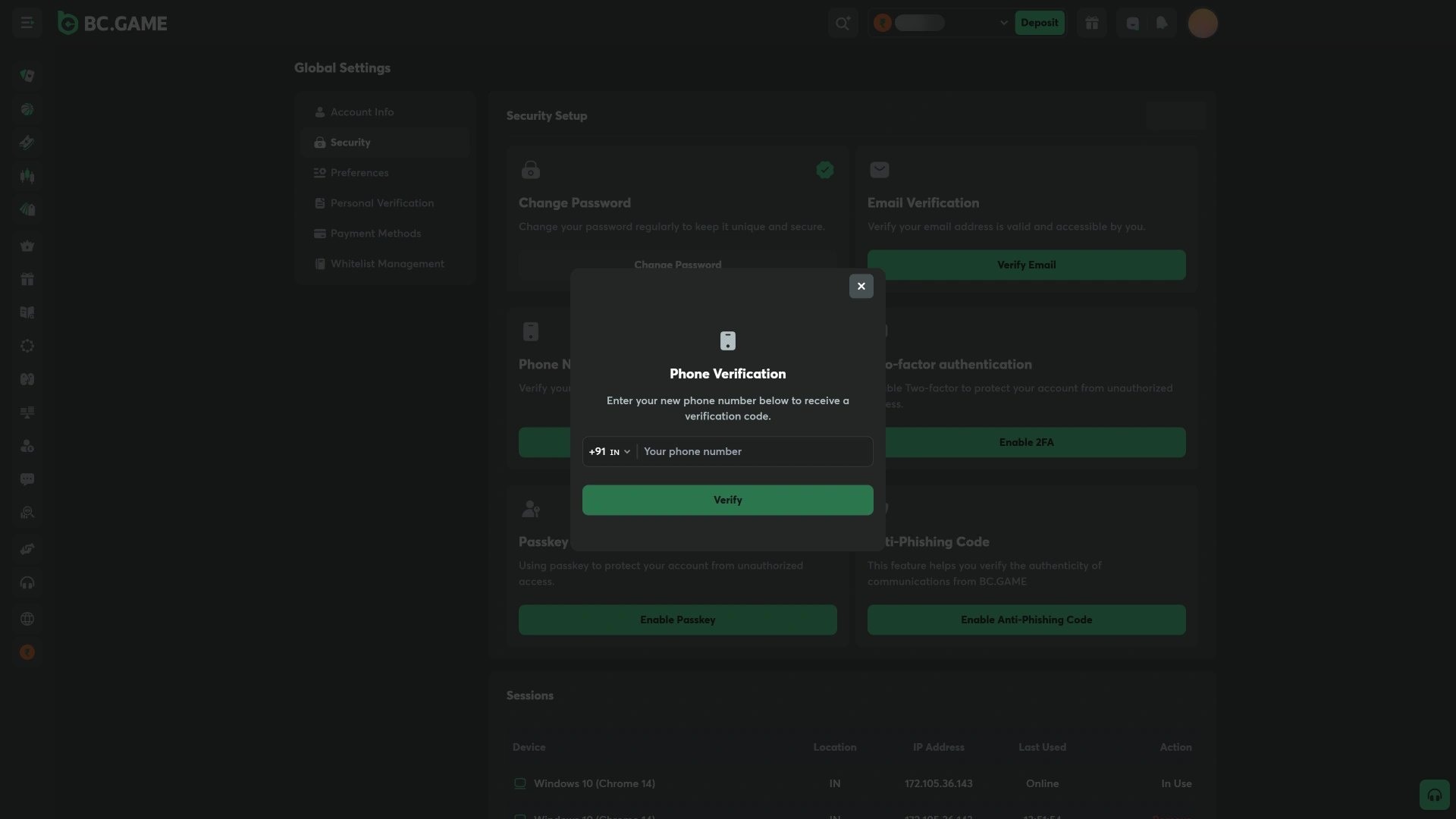This screenshot has height=819, width=1456.
Task: Open the Payment Methods settings section
Action: (x=376, y=233)
